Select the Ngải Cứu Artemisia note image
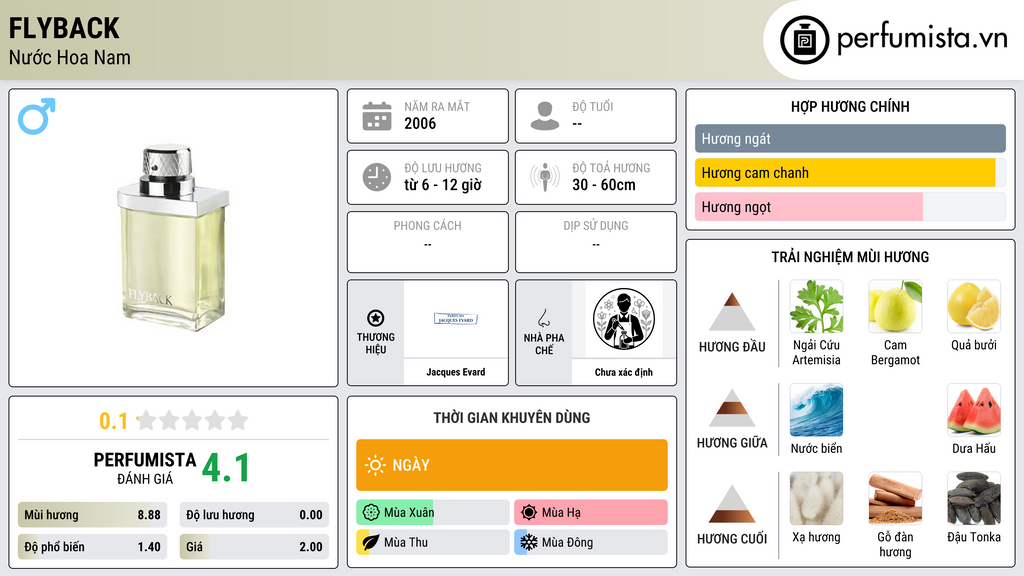The height and width of the screenshot is (576, 1024). (x=816, y=306)
